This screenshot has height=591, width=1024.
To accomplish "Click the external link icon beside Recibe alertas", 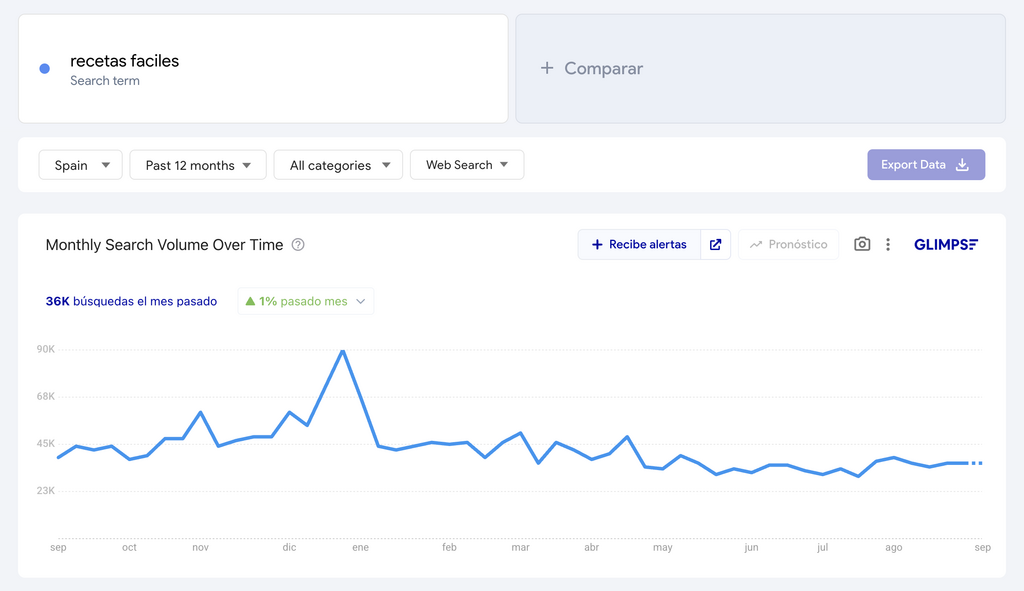I will [x=715, y=244].
